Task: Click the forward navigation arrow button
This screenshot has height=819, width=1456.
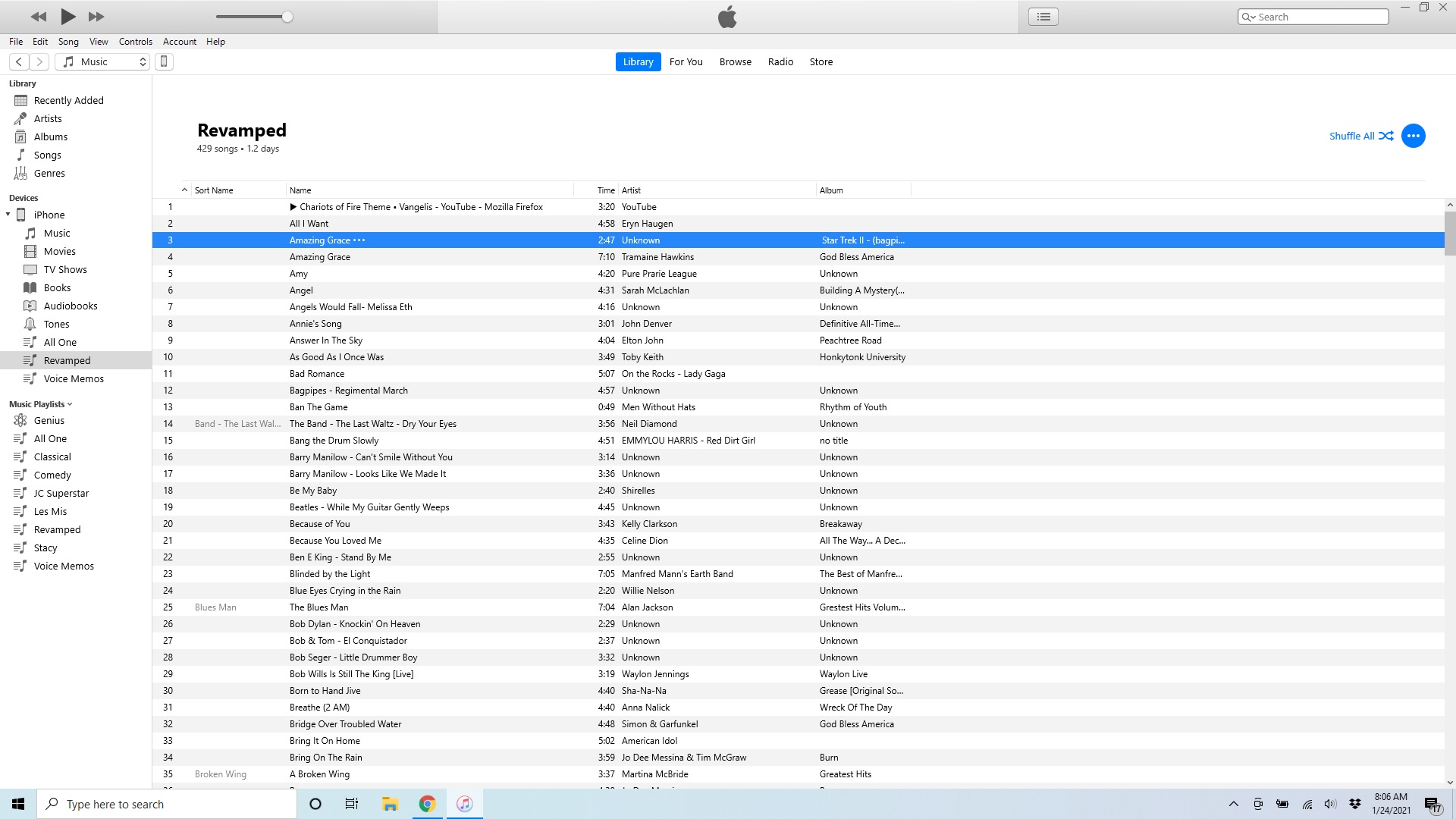Action: click(39, 61)
